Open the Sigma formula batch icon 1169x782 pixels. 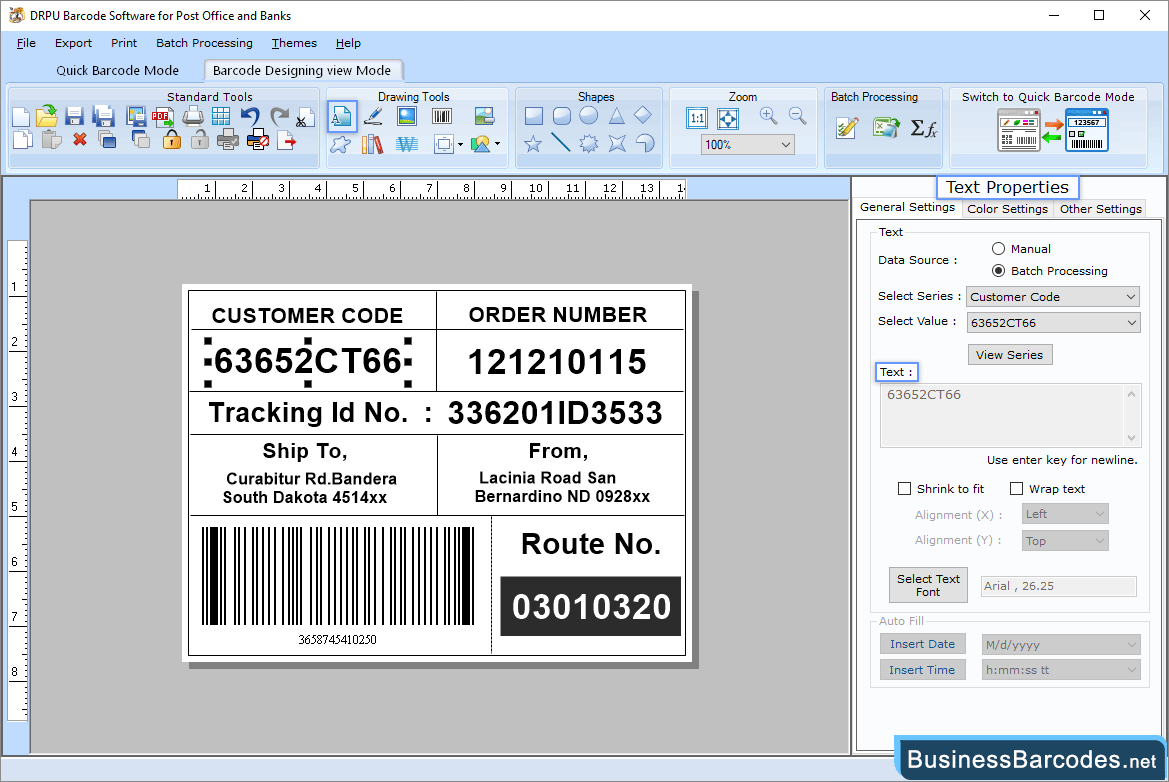[x=924, y=128]
